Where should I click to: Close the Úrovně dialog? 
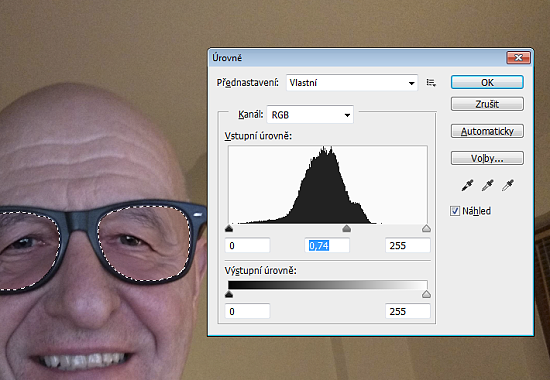coord(518,58)
